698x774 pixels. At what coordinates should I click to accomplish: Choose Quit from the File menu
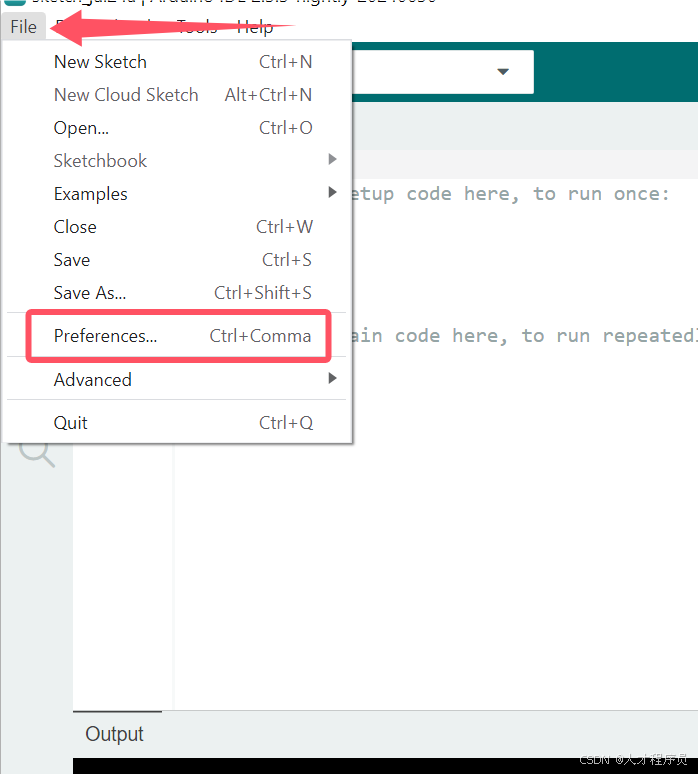[x=177, y=423]
